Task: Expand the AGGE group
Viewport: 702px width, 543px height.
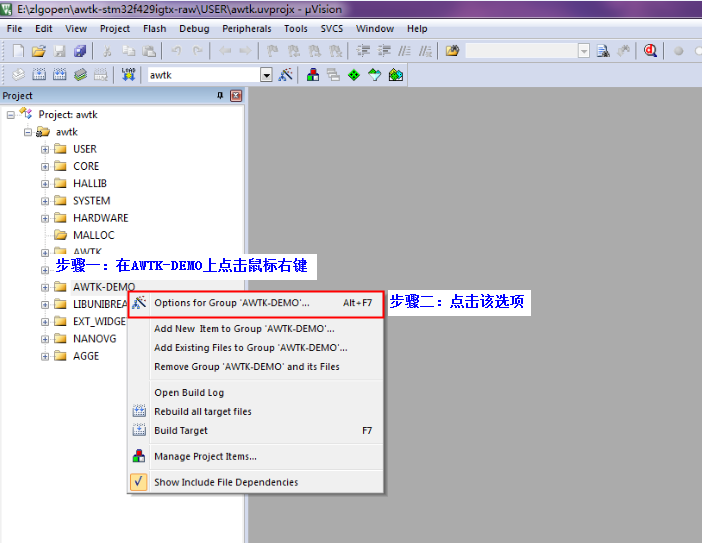Action: [45, 356]
